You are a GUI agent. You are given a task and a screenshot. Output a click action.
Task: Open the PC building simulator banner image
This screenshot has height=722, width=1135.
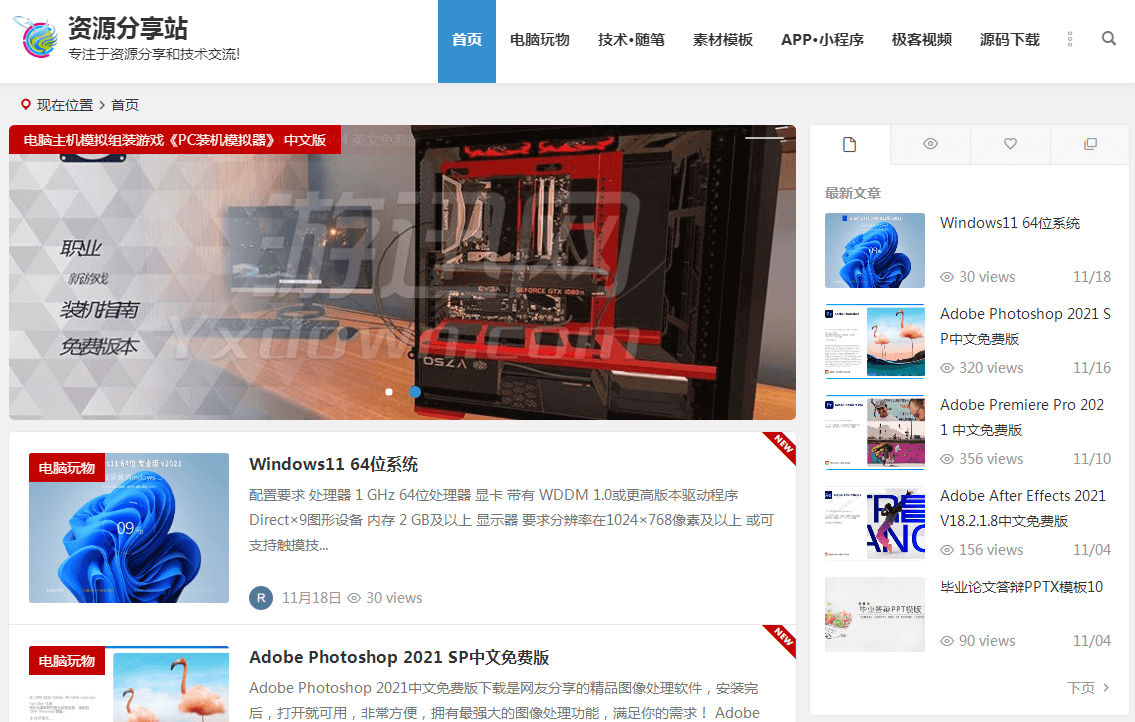[x=402, y=272]
